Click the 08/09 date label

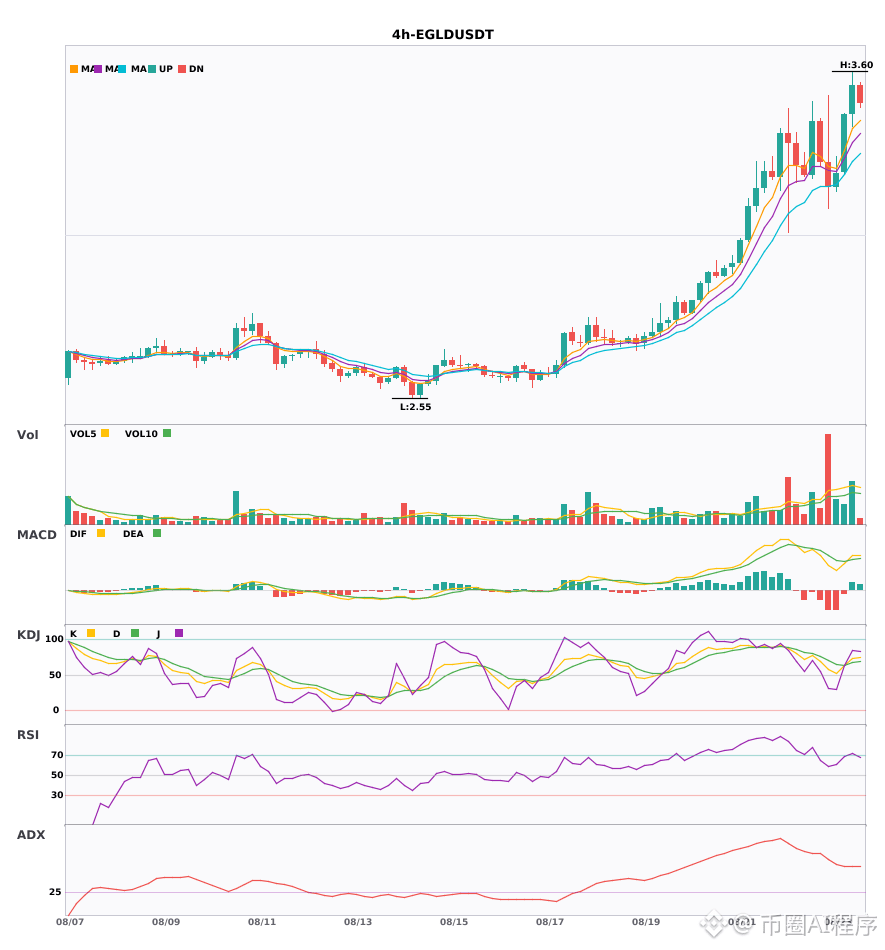[166, 922]
